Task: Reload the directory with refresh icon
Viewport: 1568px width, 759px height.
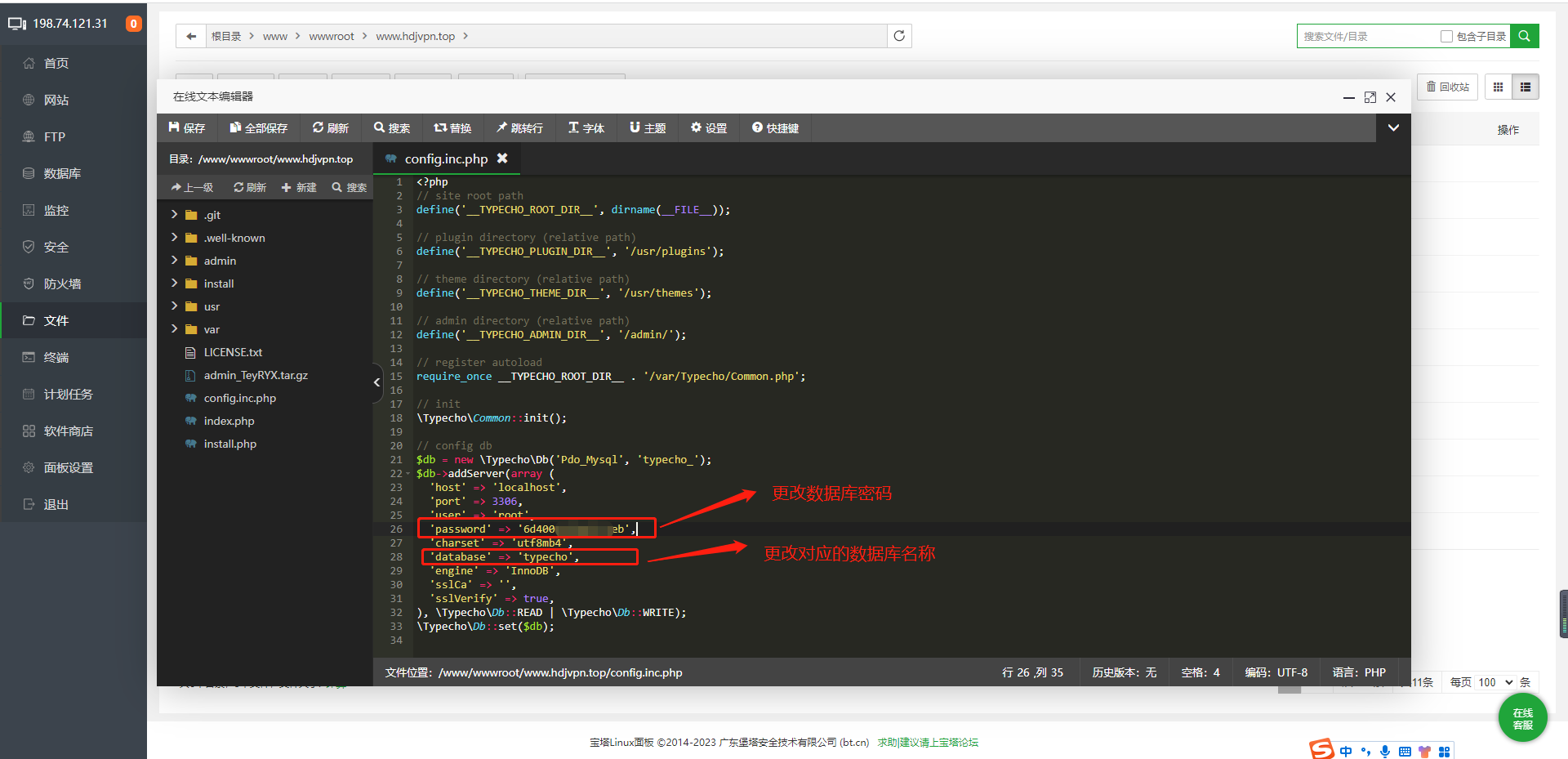Action: tap(899, 36)
